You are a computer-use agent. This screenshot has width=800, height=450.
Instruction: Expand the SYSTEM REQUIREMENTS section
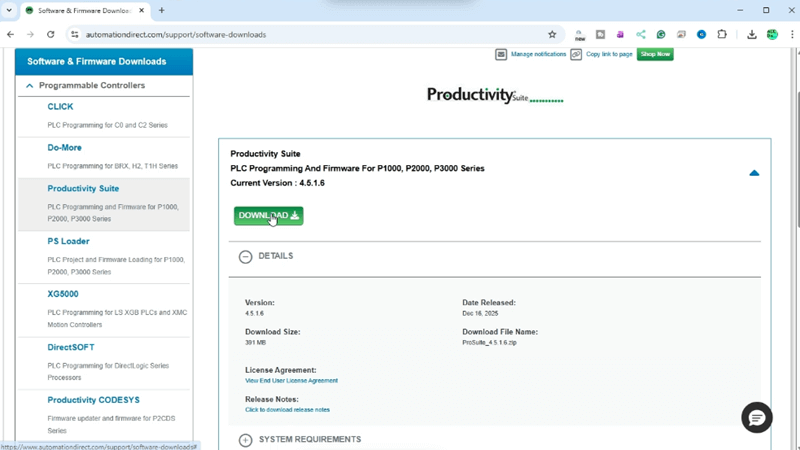(246, 440)
